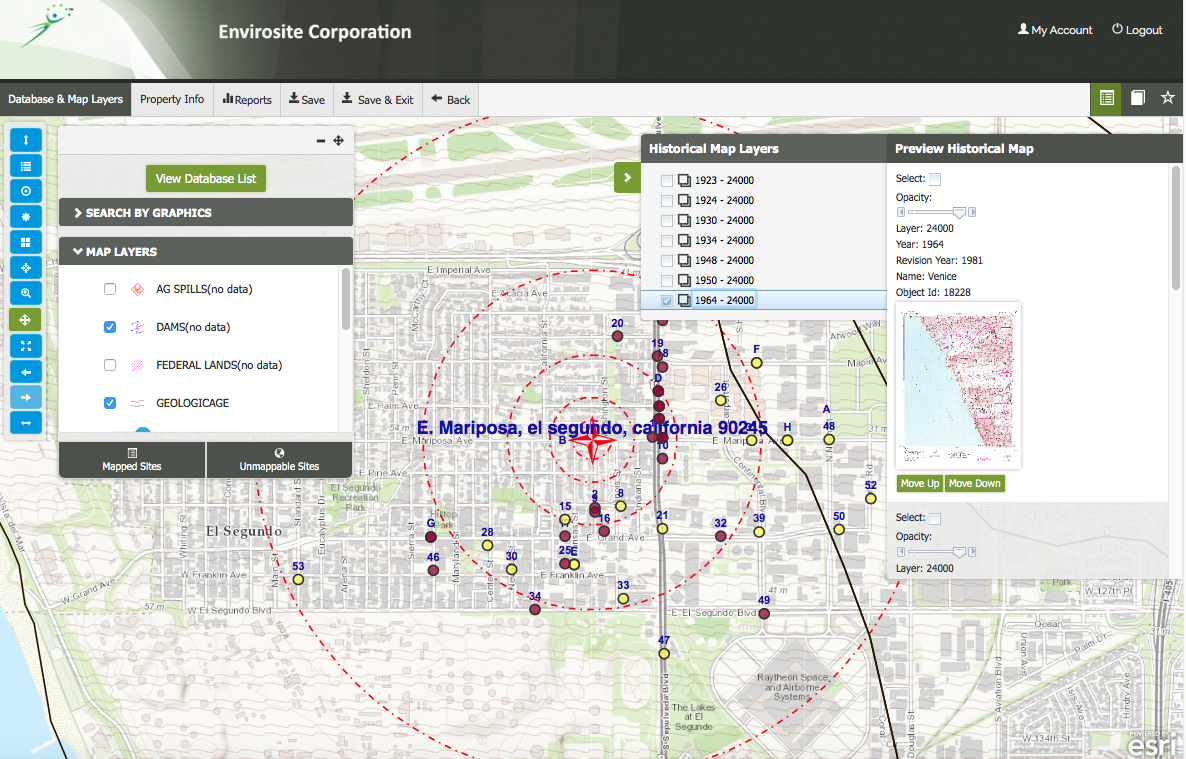The image size is (1186, 759).
Task: Open the Property Info tab
Action: [x=172, y=99]
